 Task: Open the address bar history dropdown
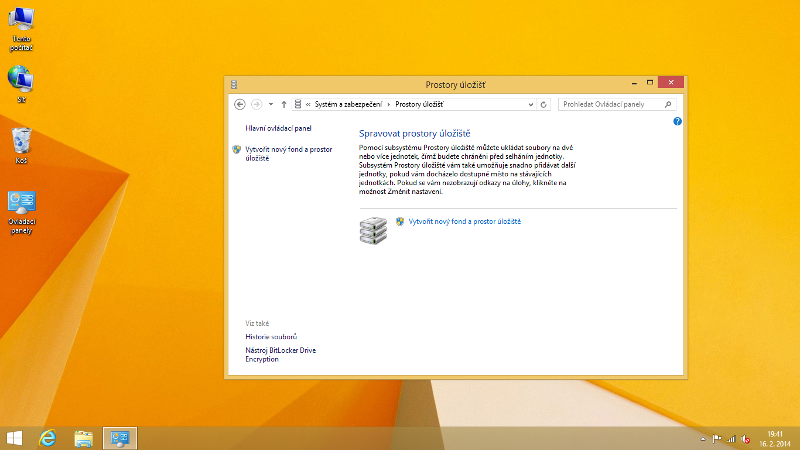tap(530, 104)
